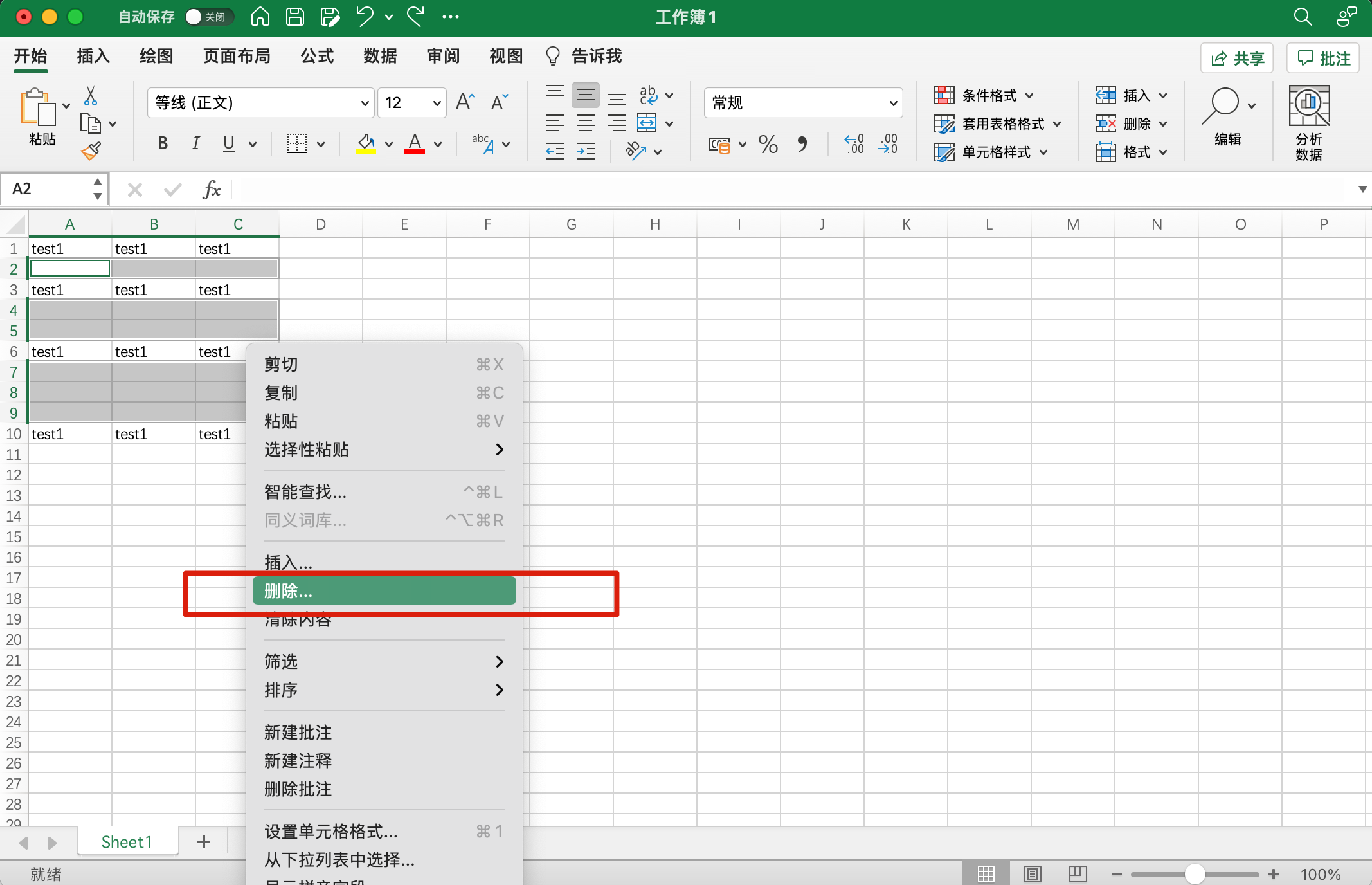Click the format painter brush icon
This screenshot has width=1372, height=885.
91,151
